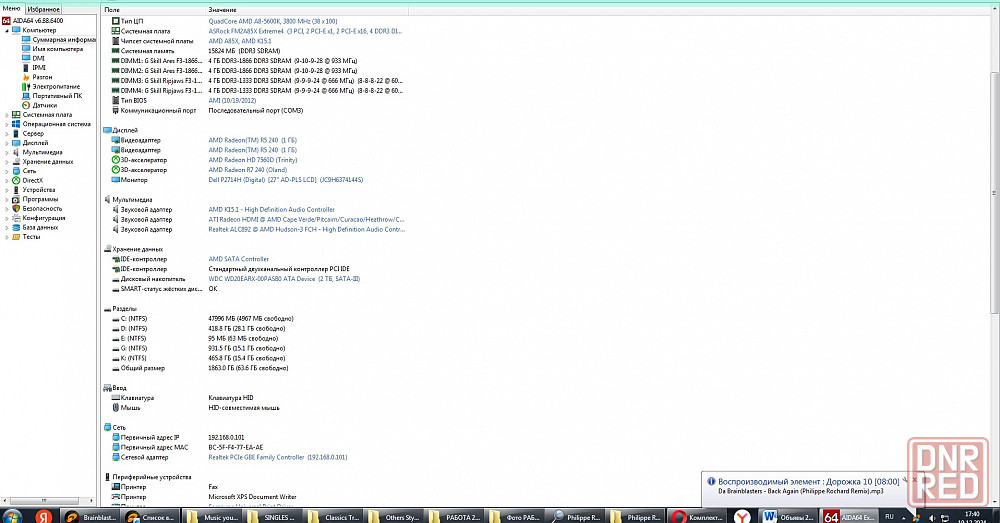The width and height of the screenshot is (1000, 523).
Task: Open the Тесты benchmark icon
Action: pos(16,237)
